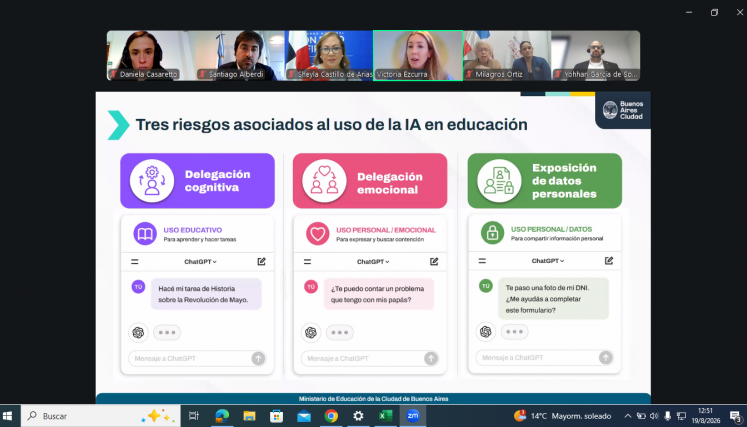Click muted mic icon beside Sheyla Castillo
This screenshot has width=747, height=427.
291,74
